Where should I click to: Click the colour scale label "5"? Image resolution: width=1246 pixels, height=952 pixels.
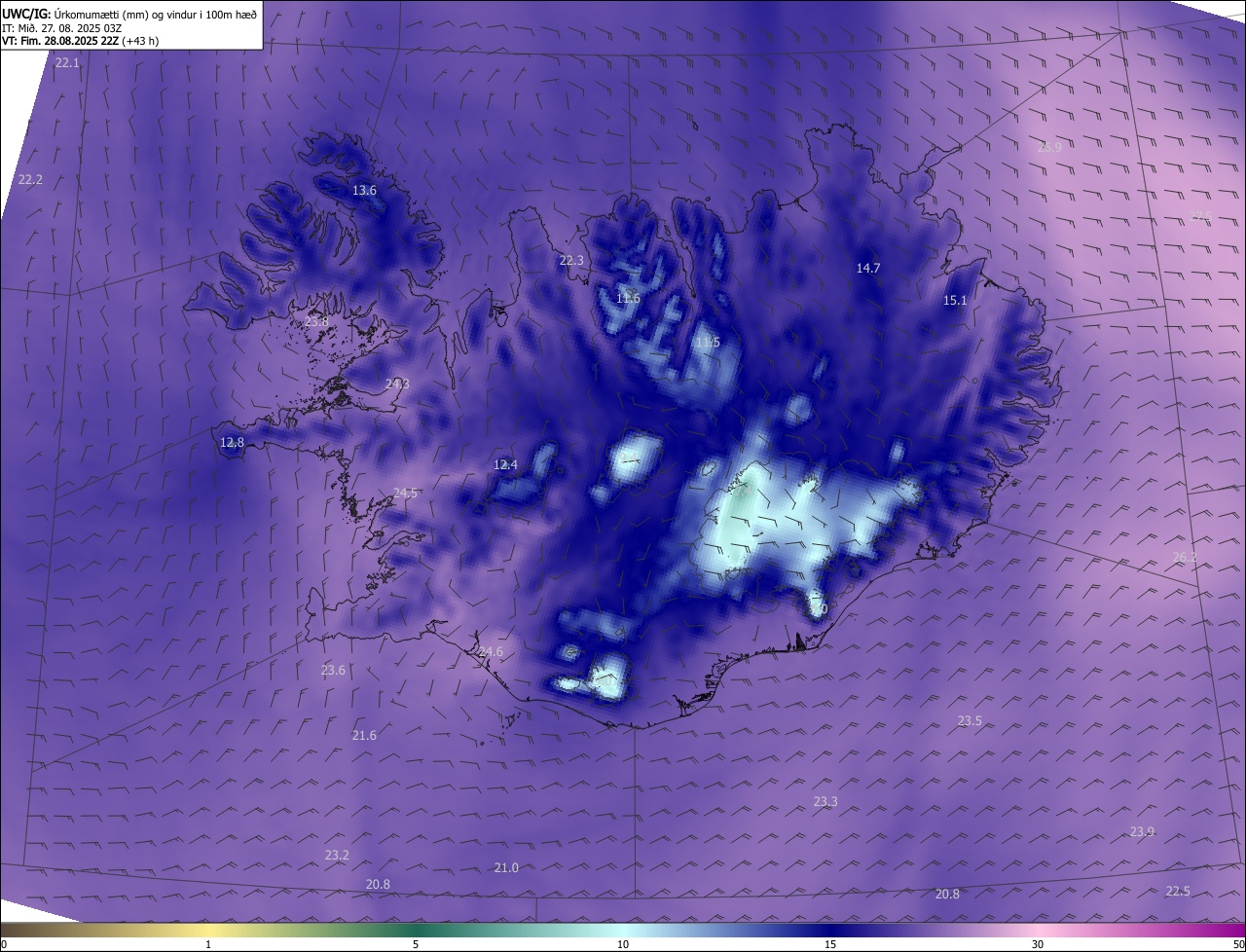click(x=416, y=944)
